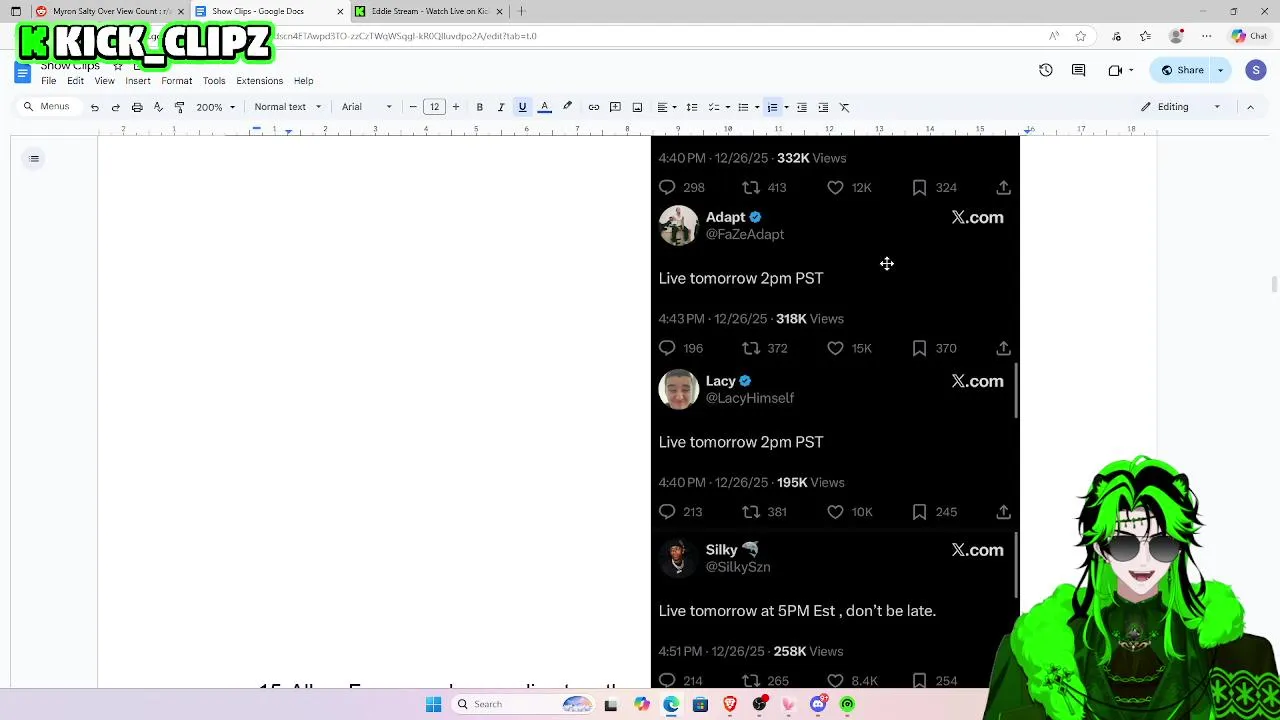
Task: Toggle Italic formatting
Action: coord(501,107)
